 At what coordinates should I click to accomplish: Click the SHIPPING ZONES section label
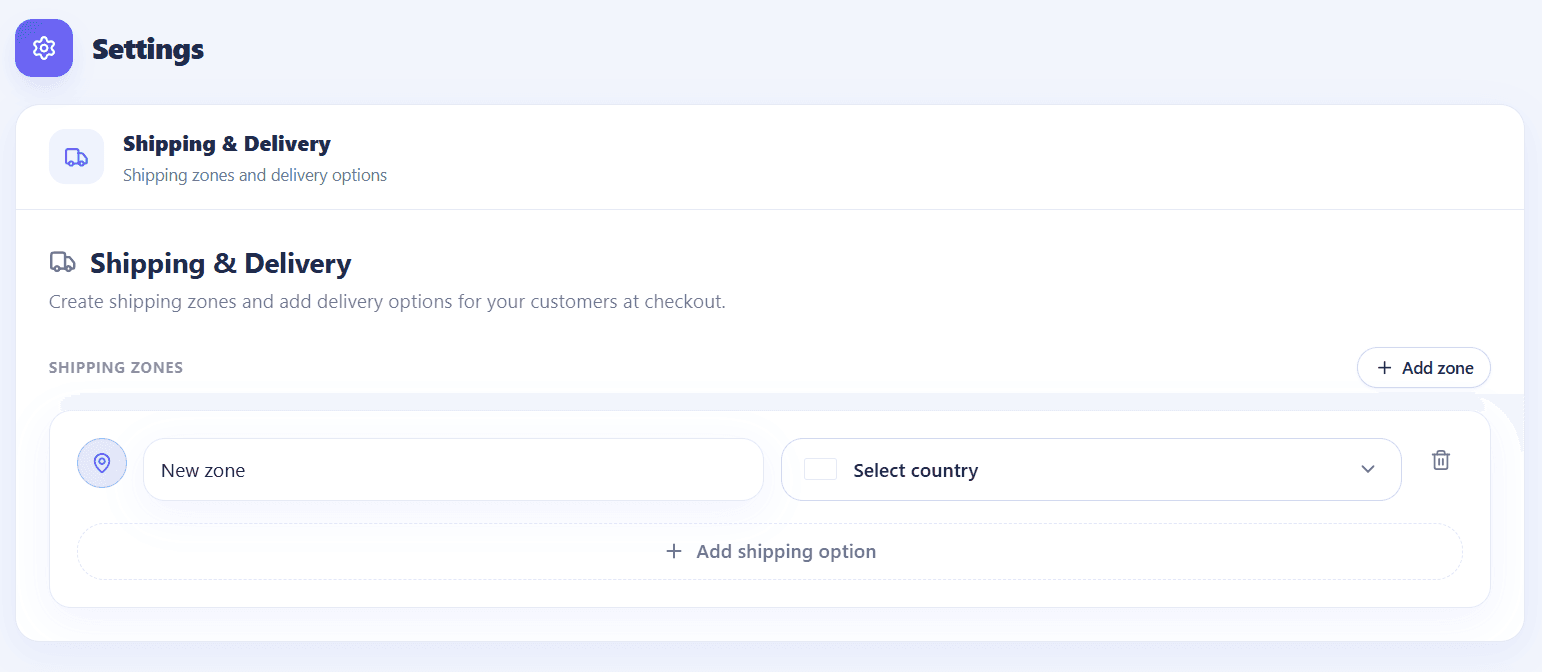point(116,368)
